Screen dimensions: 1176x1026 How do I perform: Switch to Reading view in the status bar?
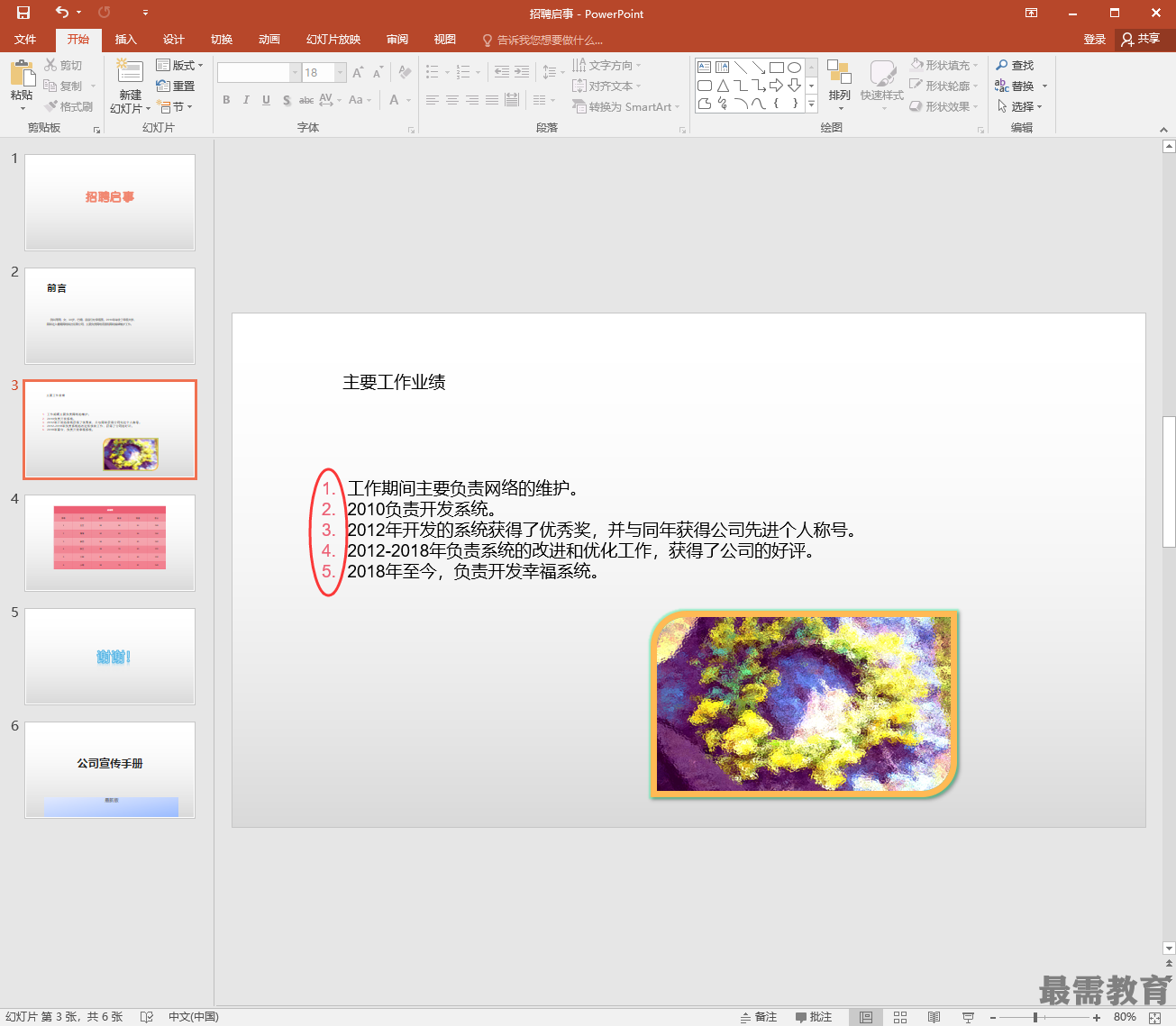click(934, 1017)
